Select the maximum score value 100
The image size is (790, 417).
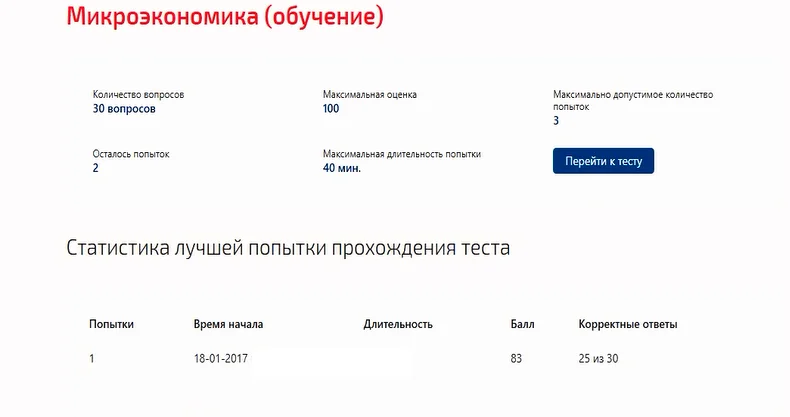331,108
